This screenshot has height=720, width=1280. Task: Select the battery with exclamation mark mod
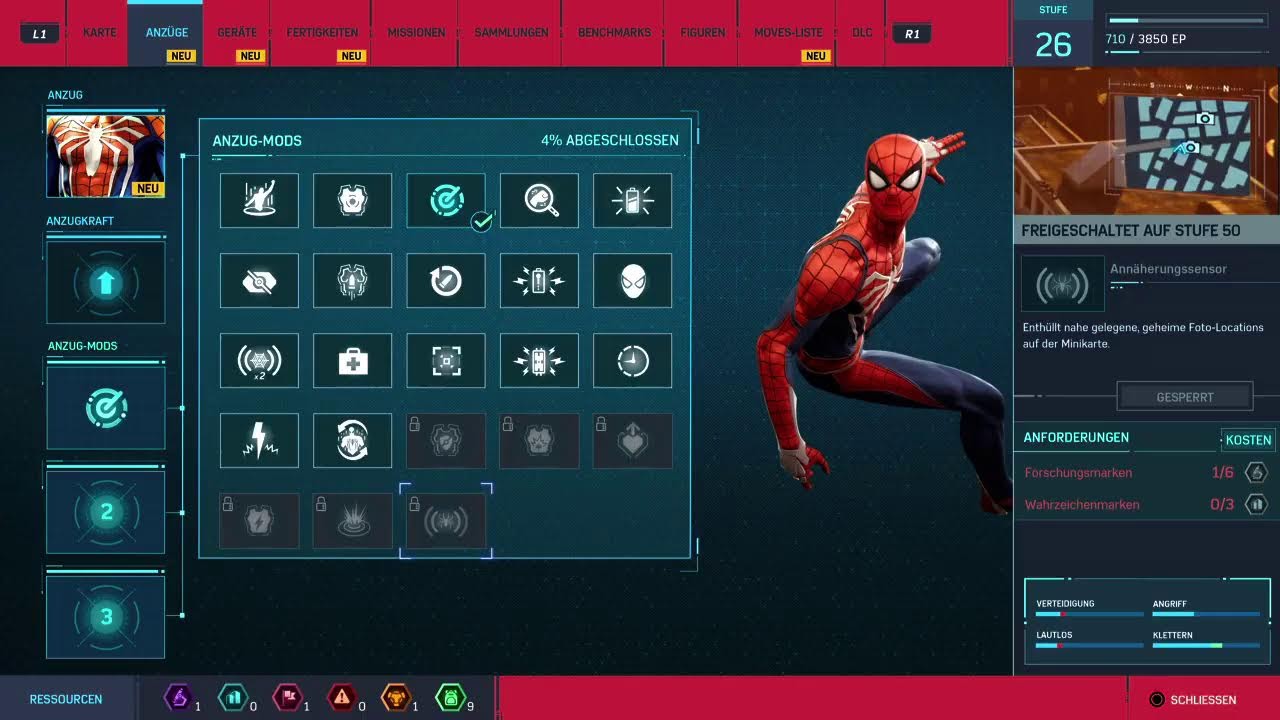(x=539, y=280)
